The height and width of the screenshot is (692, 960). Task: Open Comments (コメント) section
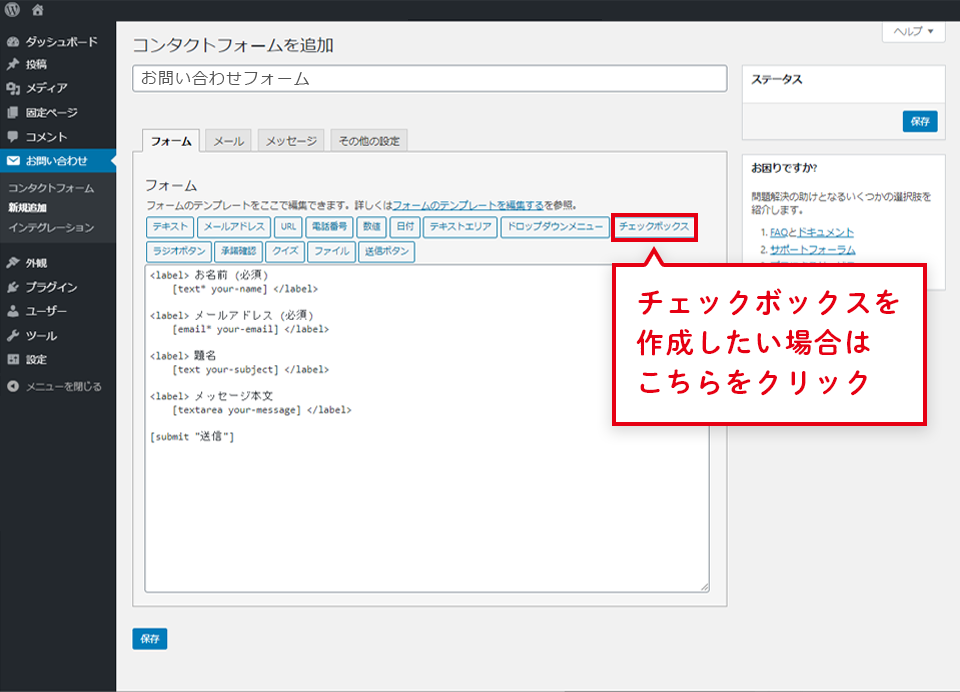[46, 136]
